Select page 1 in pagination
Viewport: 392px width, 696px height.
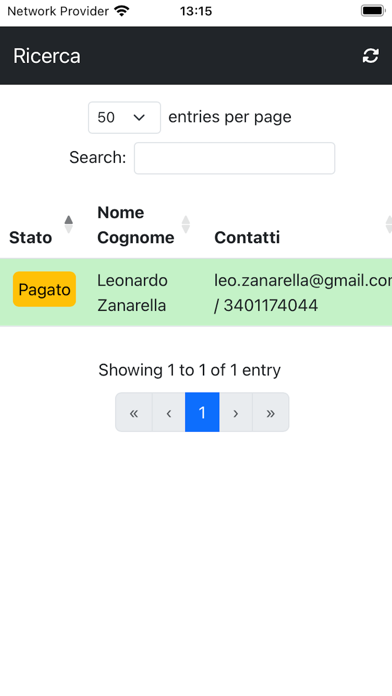pyautogui.click(x=202, y=412)
